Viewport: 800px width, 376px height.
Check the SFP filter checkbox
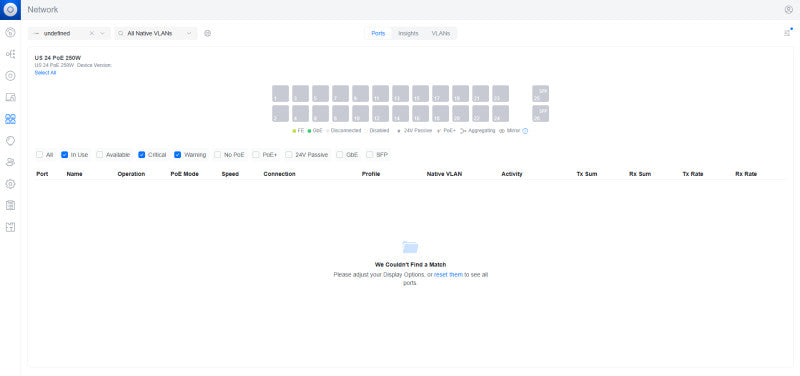click(x=370, y=155)
